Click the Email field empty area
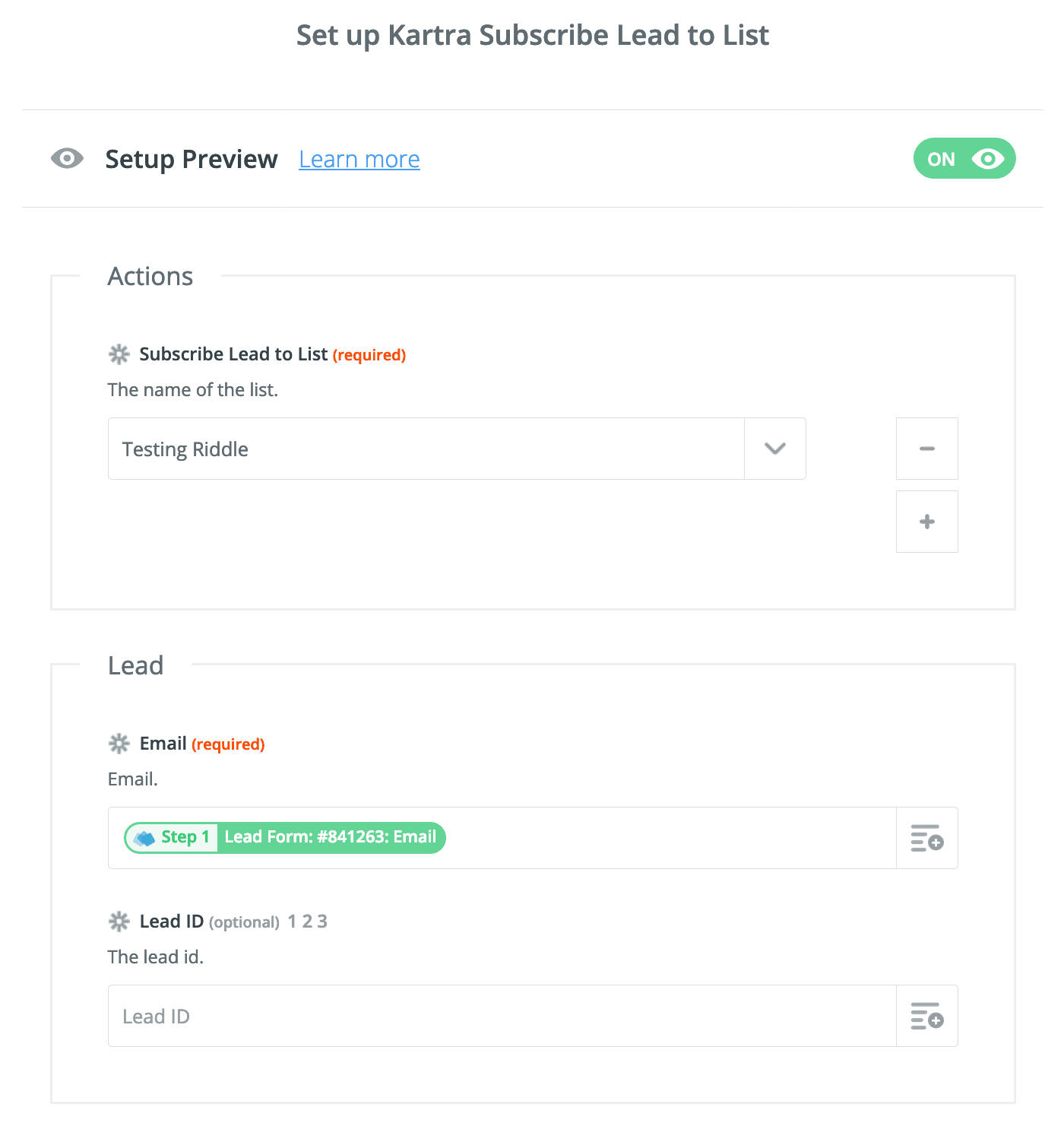Image resolution: width=1064 pixels, height=1139 pixels. click(x=669, y=838)
